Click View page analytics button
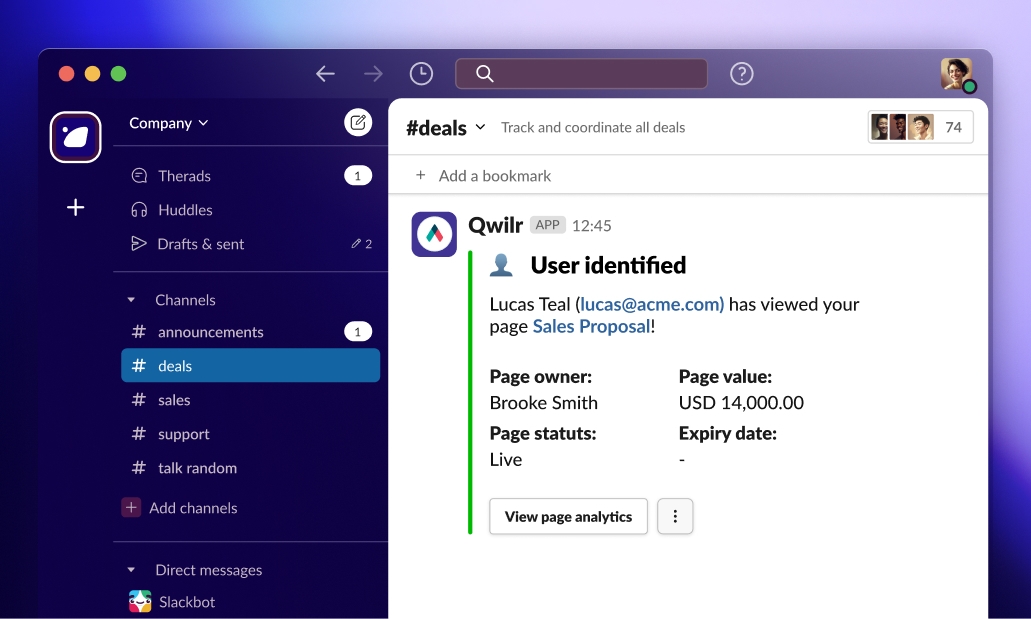Viewport: 1031px width, 619px height. [568, 516]
